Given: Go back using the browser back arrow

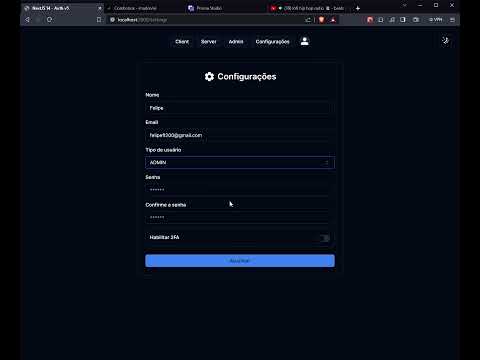Looking at the screenshot, I should tap(27, 20).
